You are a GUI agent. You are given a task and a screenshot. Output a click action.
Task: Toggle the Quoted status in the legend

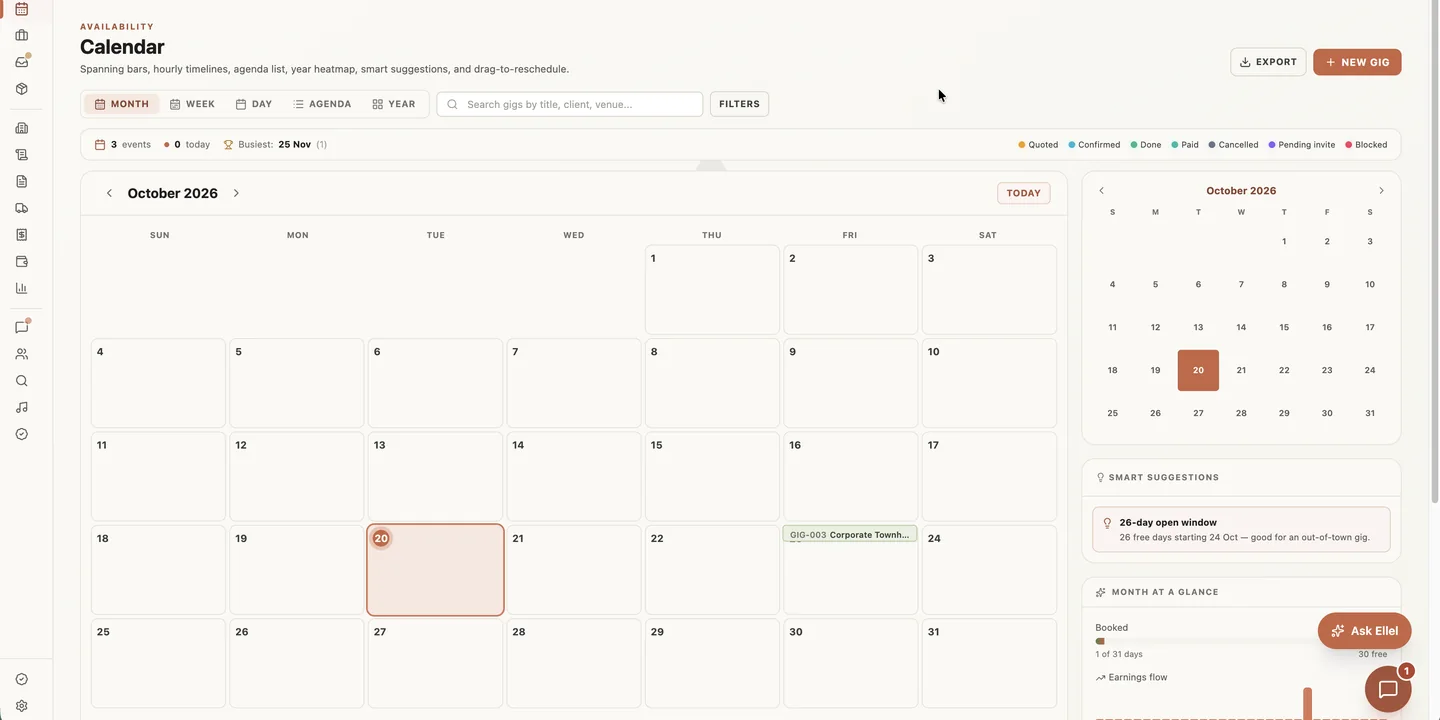tap(1038, 145)
